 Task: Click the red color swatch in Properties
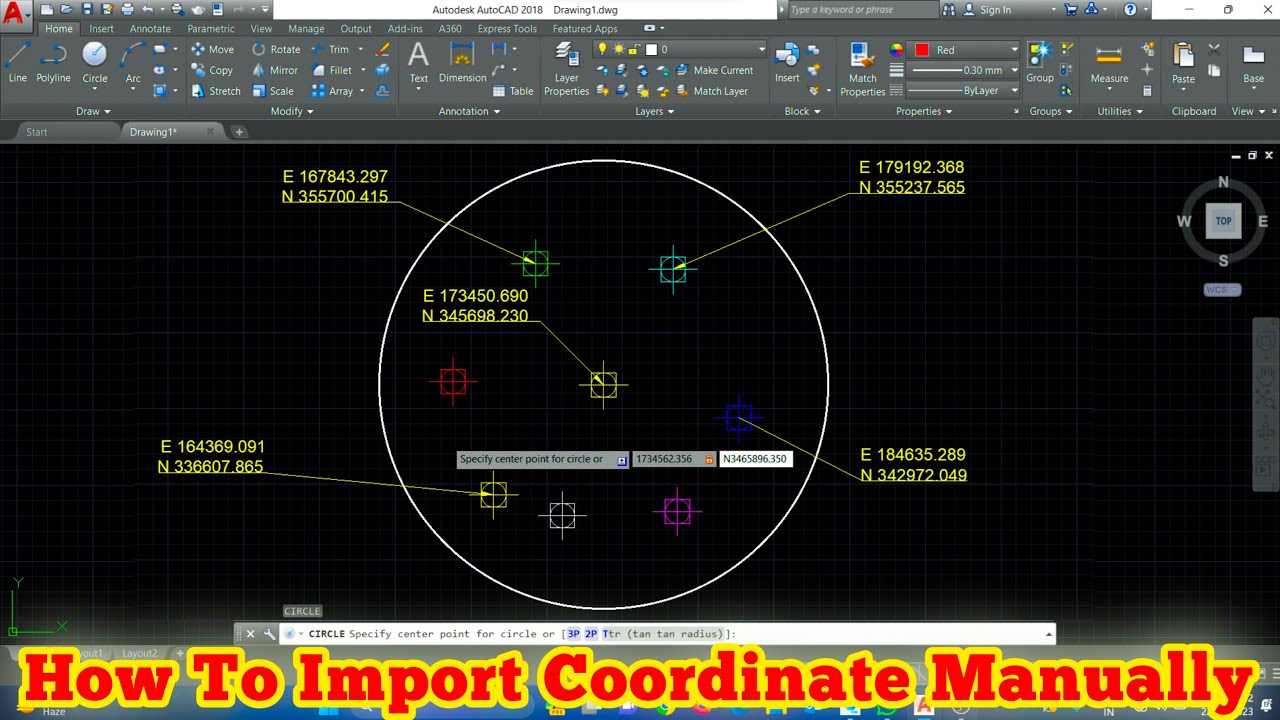(x=922, y=49)
